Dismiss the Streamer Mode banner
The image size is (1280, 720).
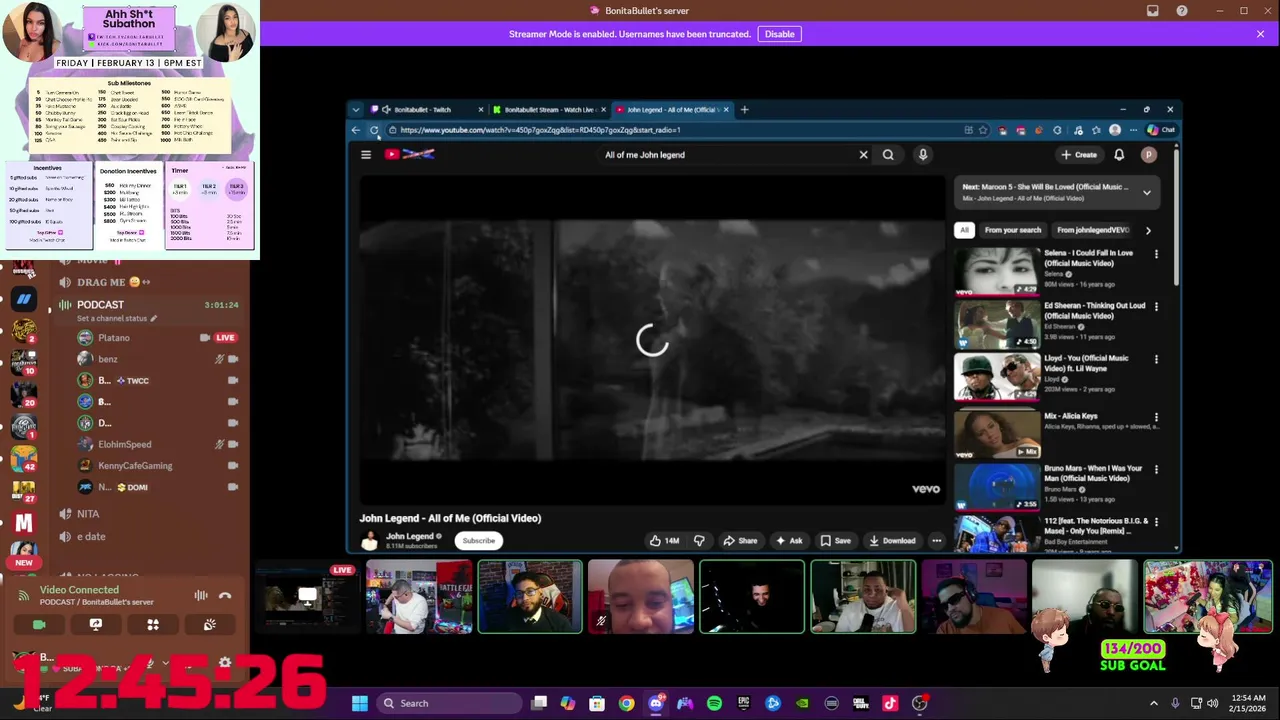(1260, 34)
